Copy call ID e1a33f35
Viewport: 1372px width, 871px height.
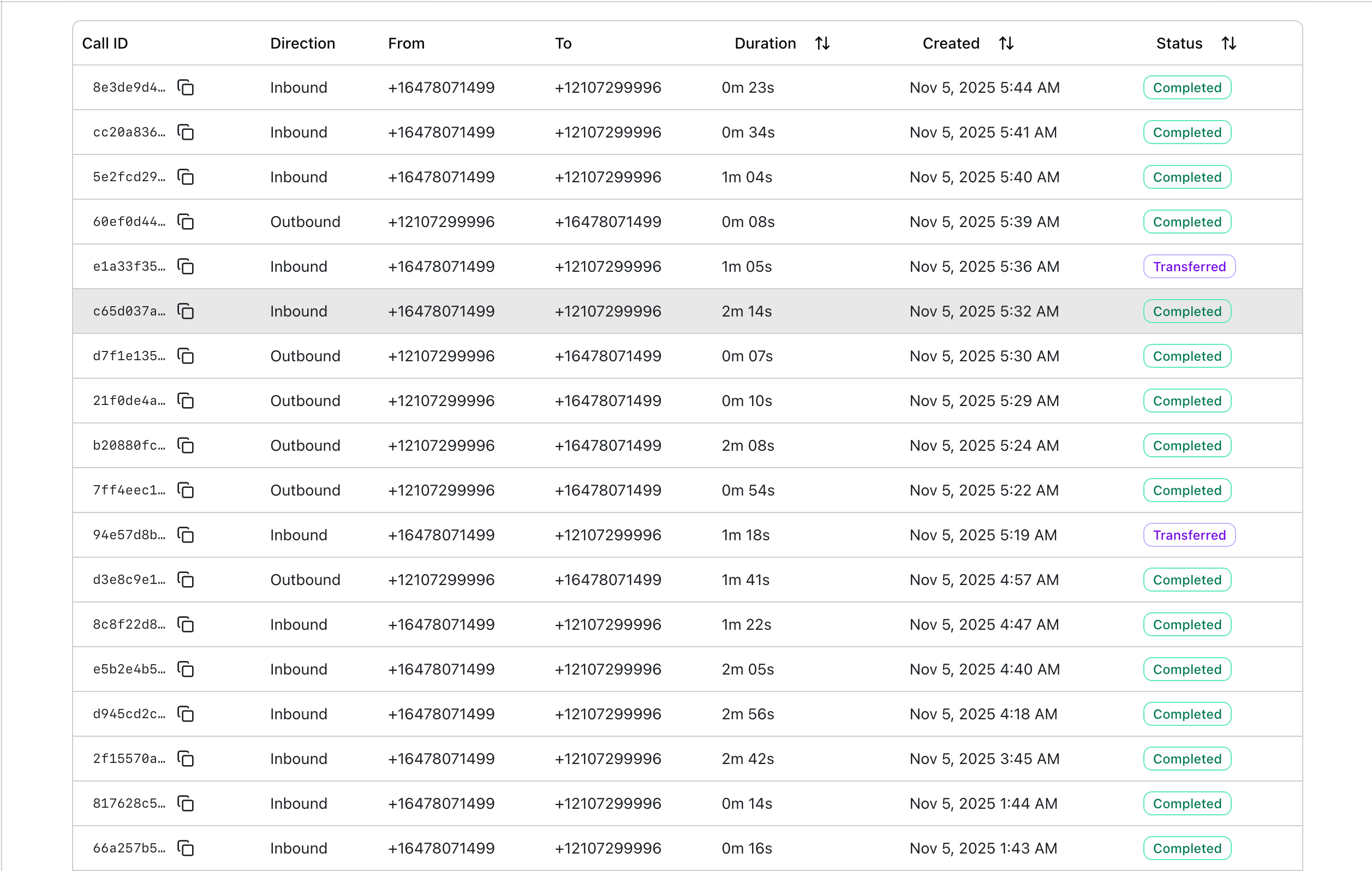click(186, 267)
